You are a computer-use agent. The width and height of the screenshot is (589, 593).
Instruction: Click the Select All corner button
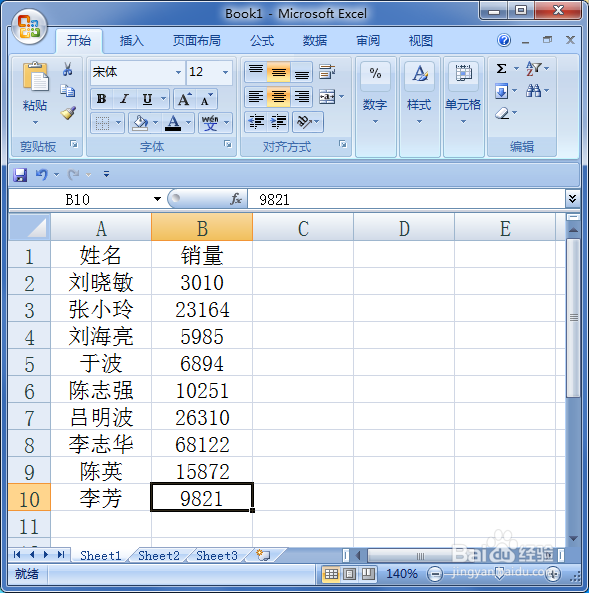tap(30, 227)
